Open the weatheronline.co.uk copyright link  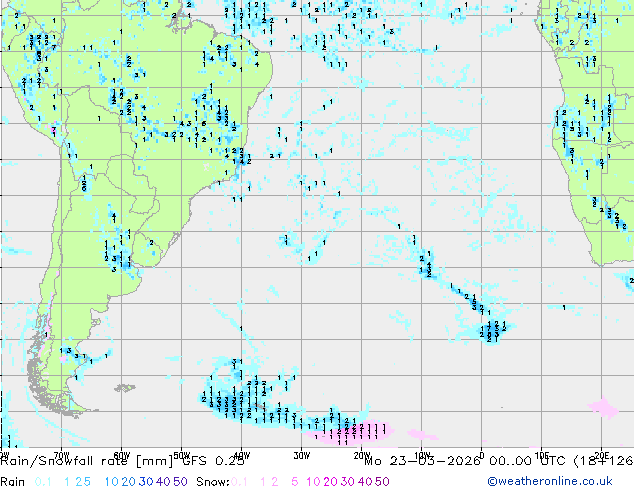[550, 482]
